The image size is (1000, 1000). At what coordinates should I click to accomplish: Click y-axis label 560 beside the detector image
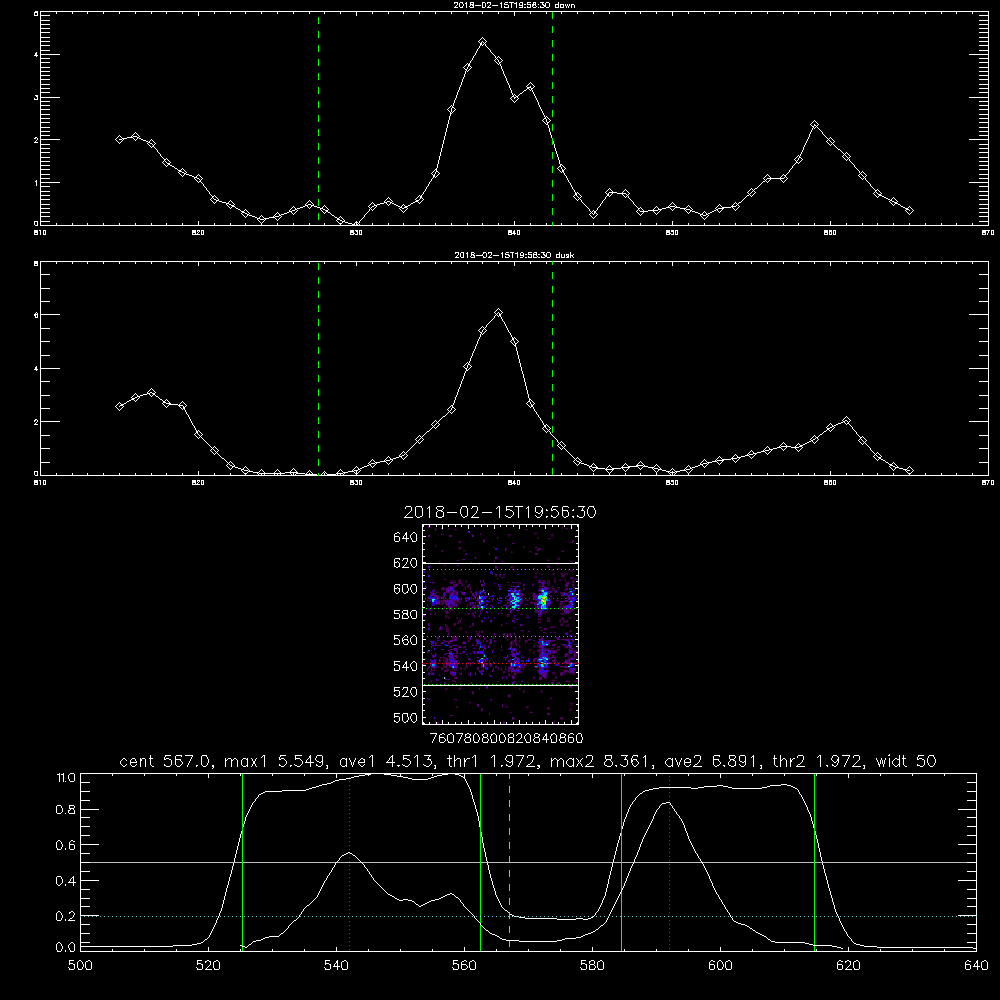point(406,640)
